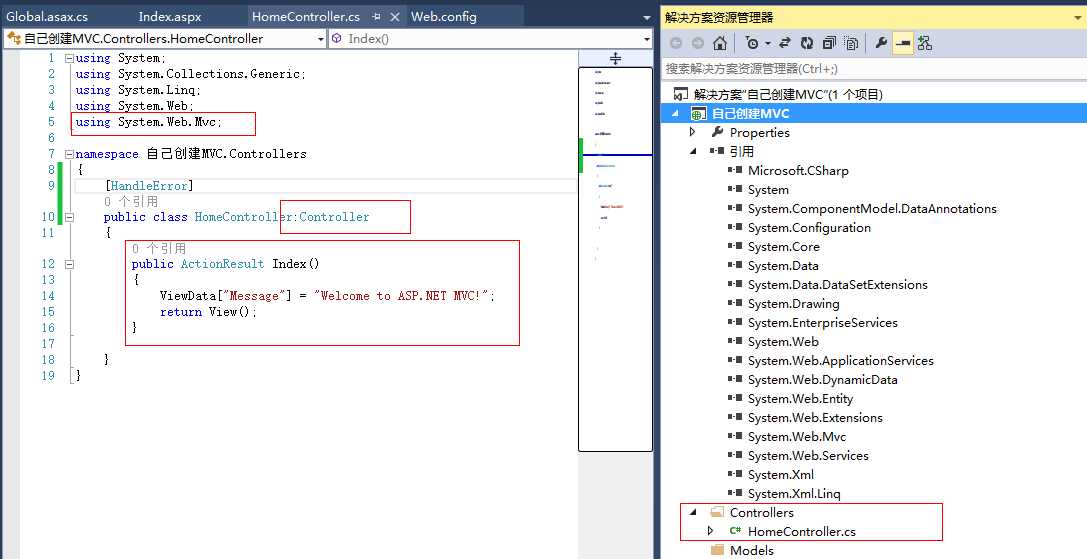Click the '0 个引用' CodeLens above Index()
Image resolution: width=1087 pixels, height=559 pixels.
159,248
